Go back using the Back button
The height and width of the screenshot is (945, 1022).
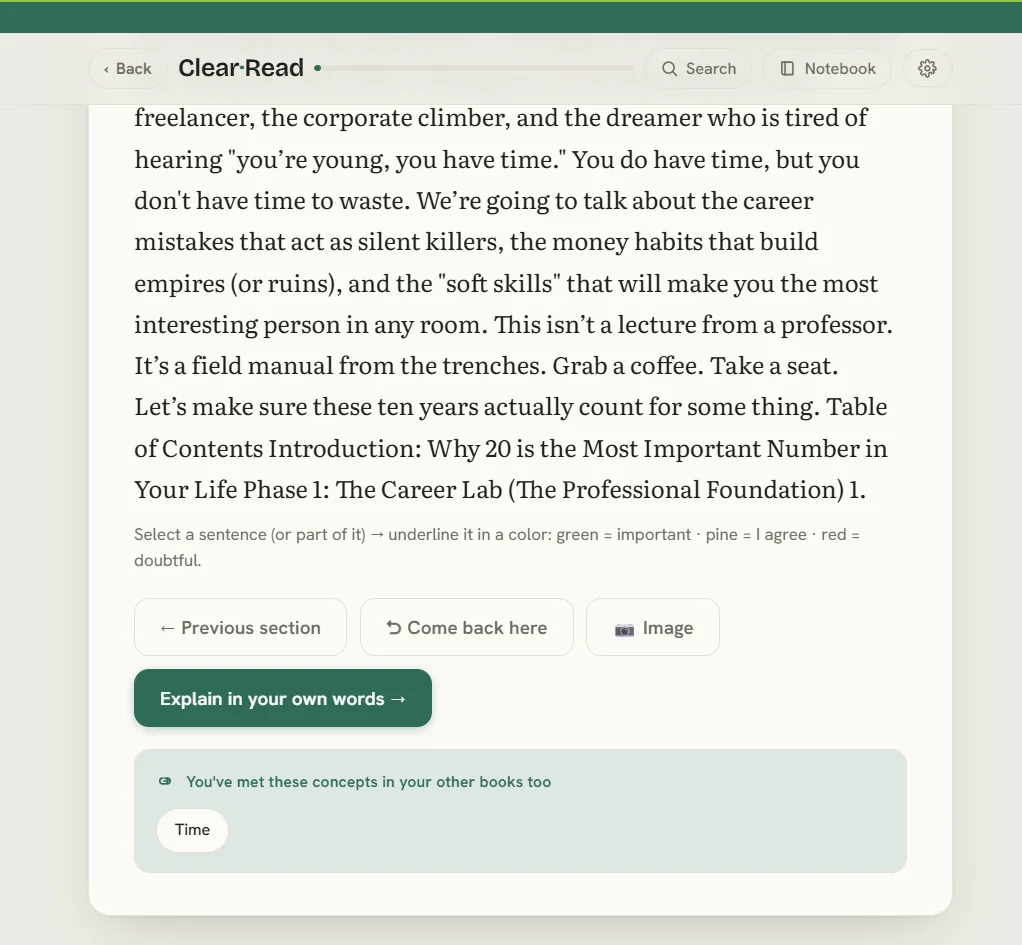pos(127,68)
